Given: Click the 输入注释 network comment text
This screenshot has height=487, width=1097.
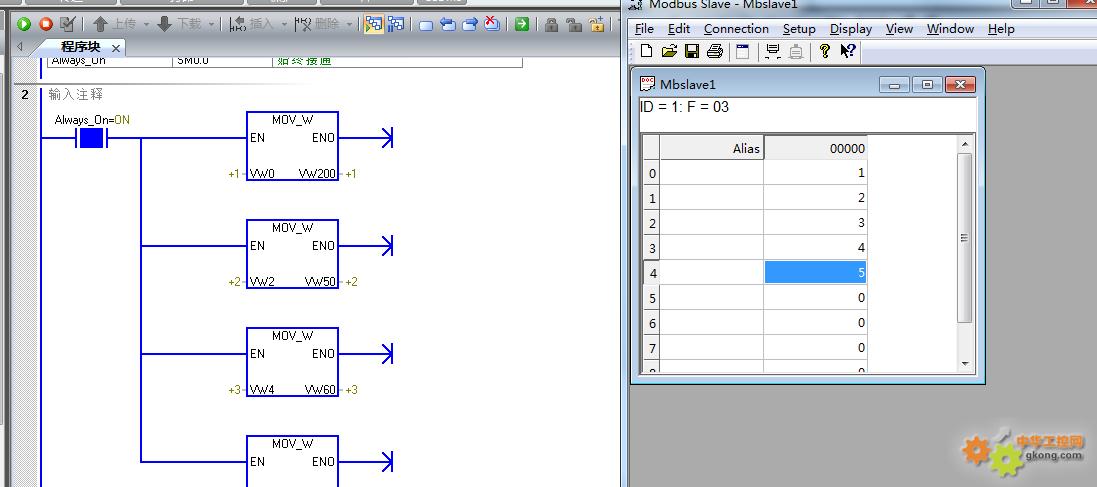Looking at the screenshot, I should click(x=76, y=94).
